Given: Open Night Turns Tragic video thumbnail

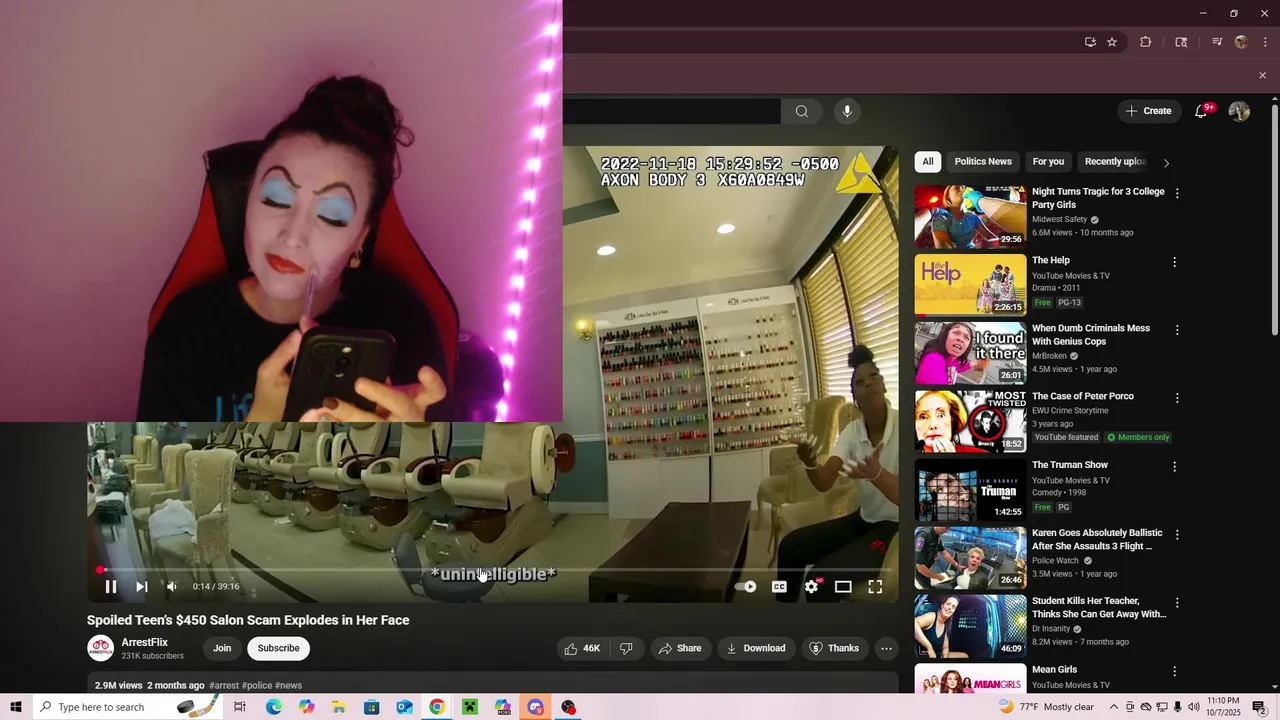Looking at the screenshot, I should point(970,216).
